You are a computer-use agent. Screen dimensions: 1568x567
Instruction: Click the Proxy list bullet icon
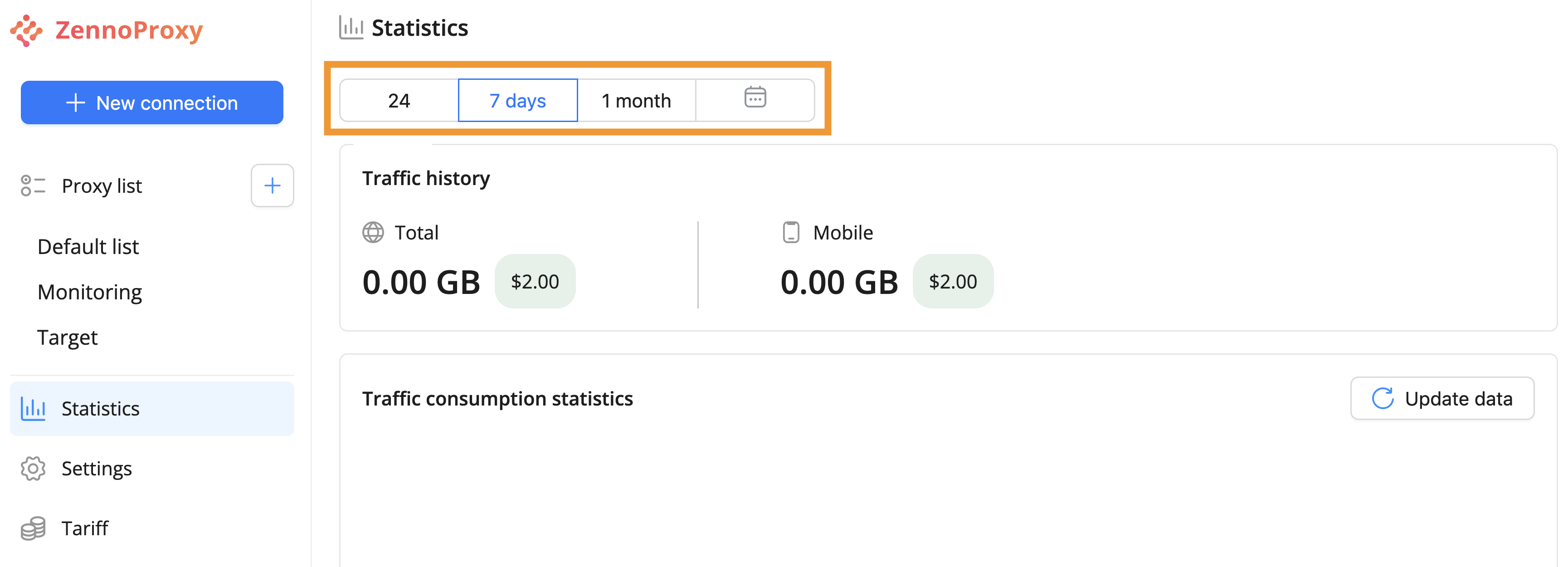(x=33, y=186)
